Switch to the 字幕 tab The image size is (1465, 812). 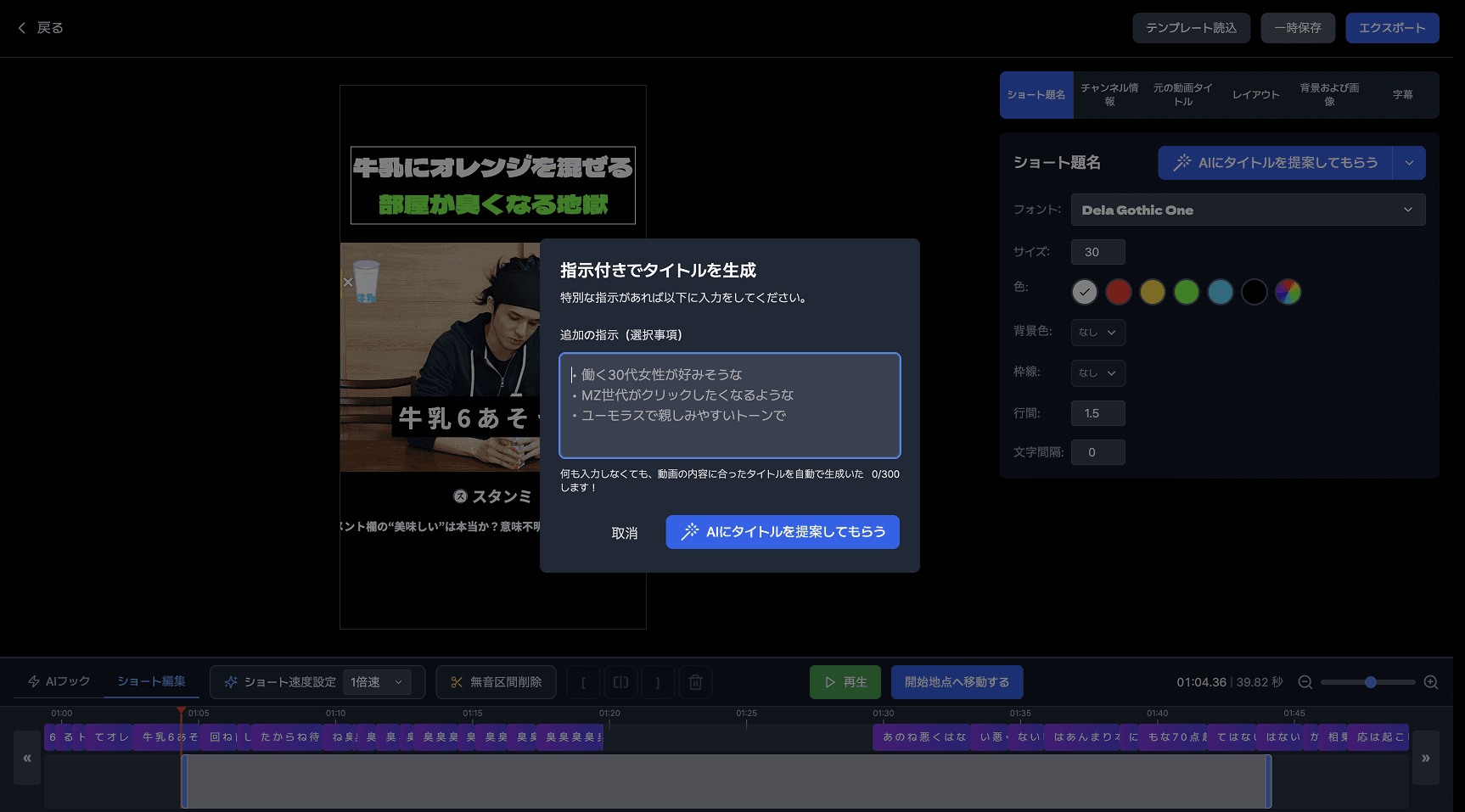pos(1404,95)
